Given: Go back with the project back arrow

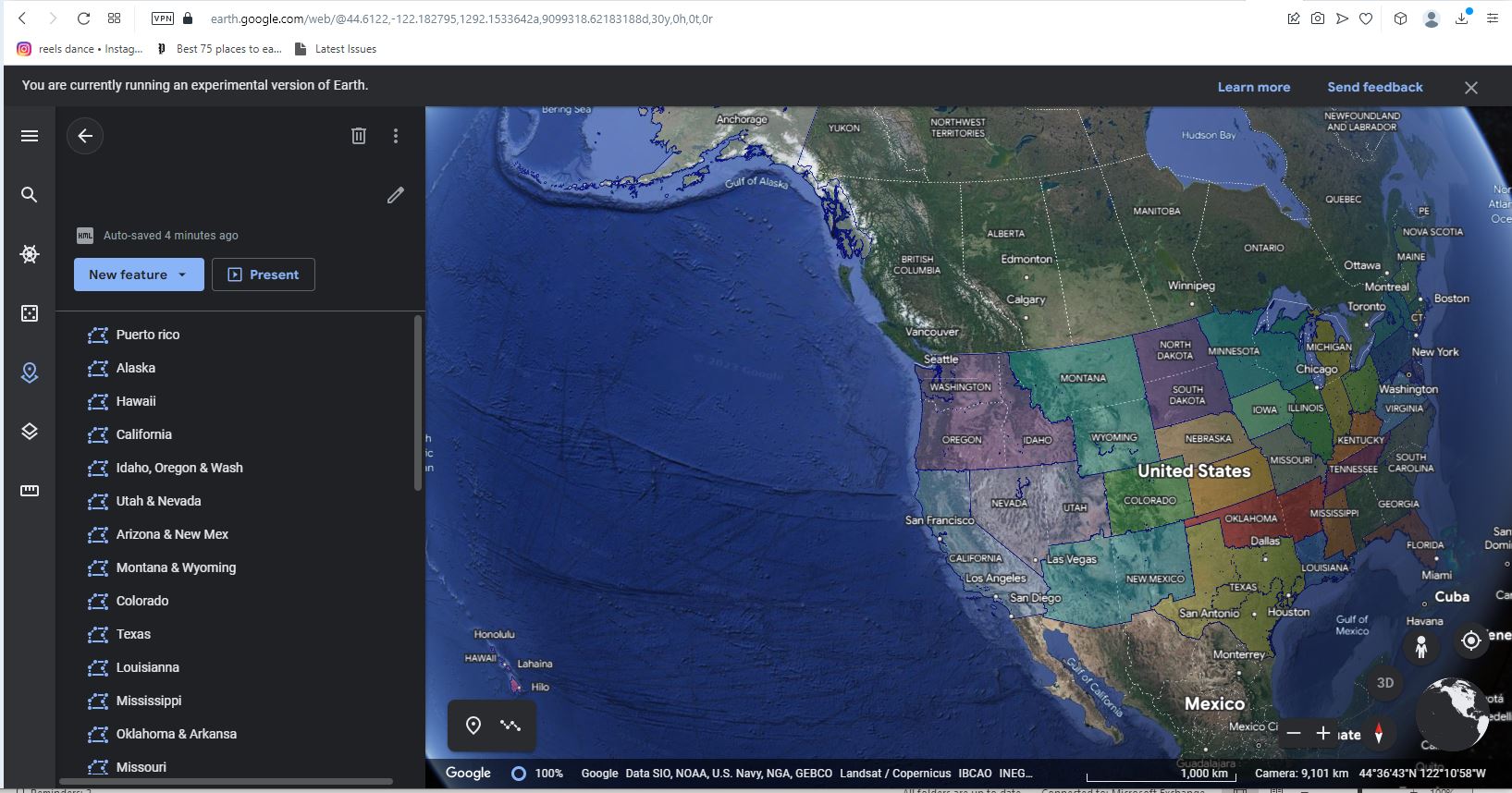Looking at the screenshot, I should [85, 136].
